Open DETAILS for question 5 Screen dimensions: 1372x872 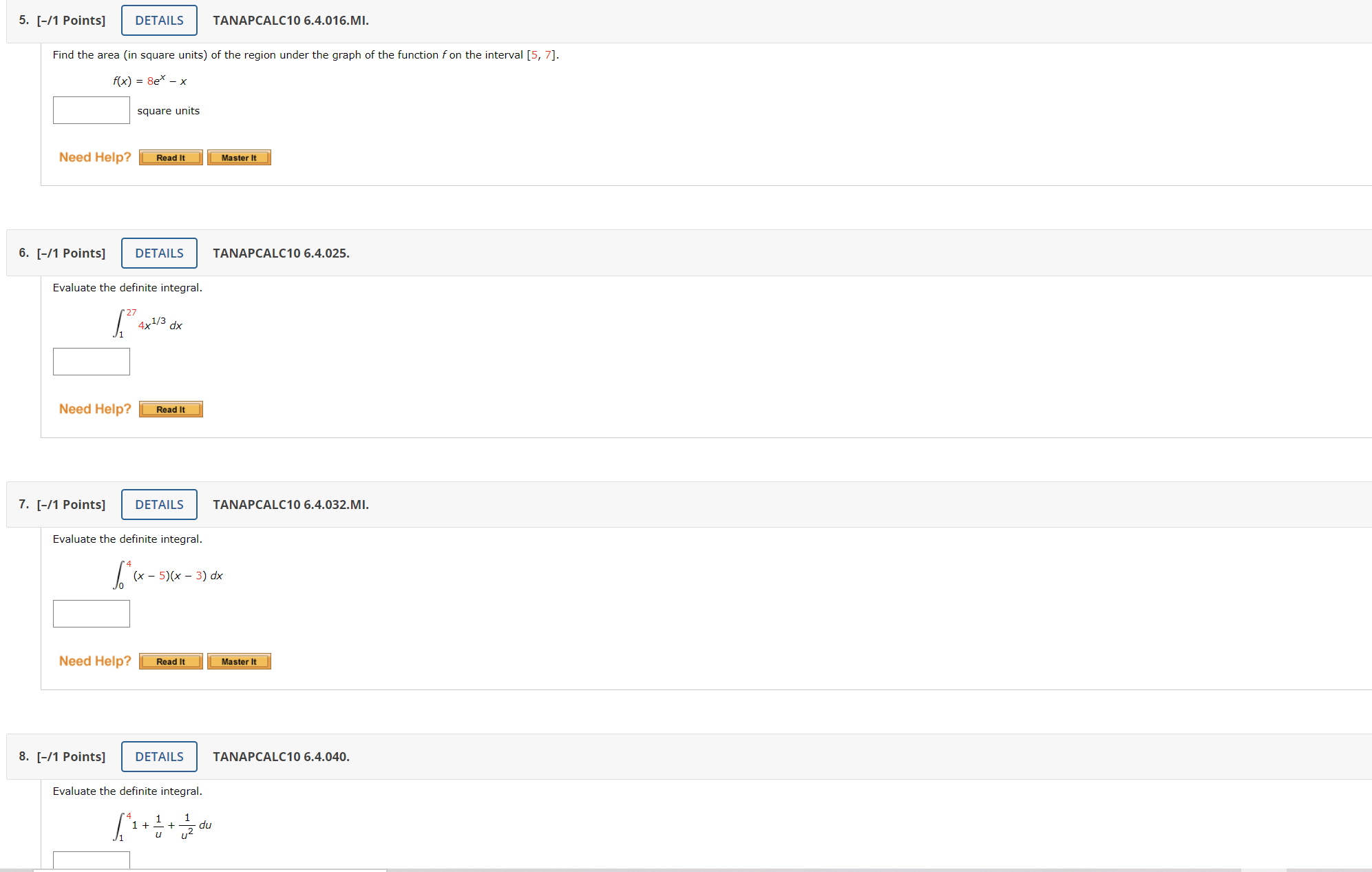pos(159,21)
